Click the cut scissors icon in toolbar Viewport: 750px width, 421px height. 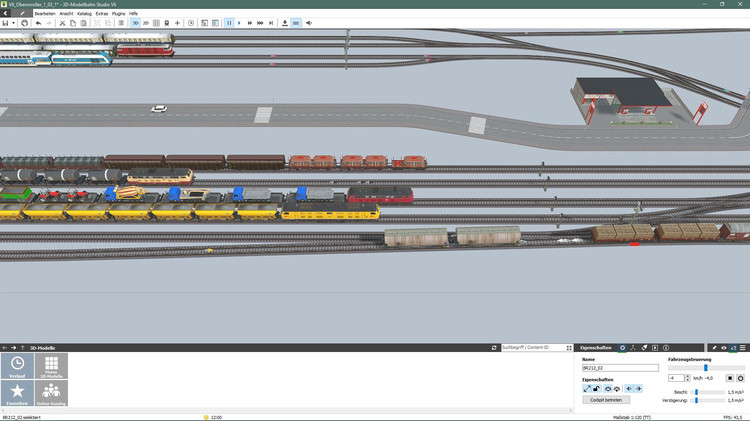click(62, 22)
